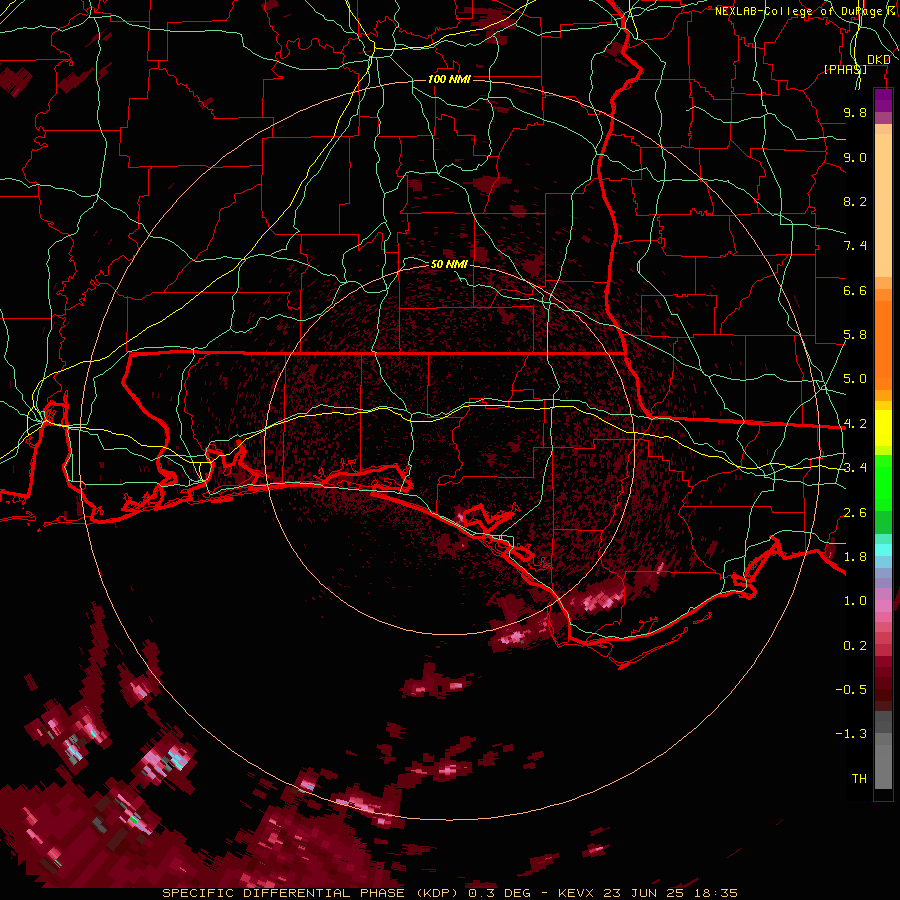
Task: Click the 3.4 color scale value
Action: click(855, 468)
